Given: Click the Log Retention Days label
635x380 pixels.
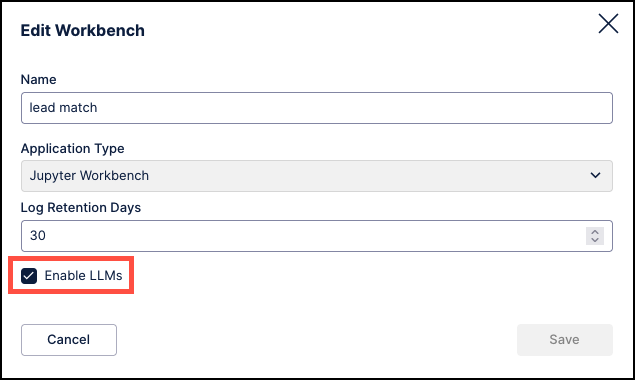Looking at the screenshot, I should tap(81, 207).
